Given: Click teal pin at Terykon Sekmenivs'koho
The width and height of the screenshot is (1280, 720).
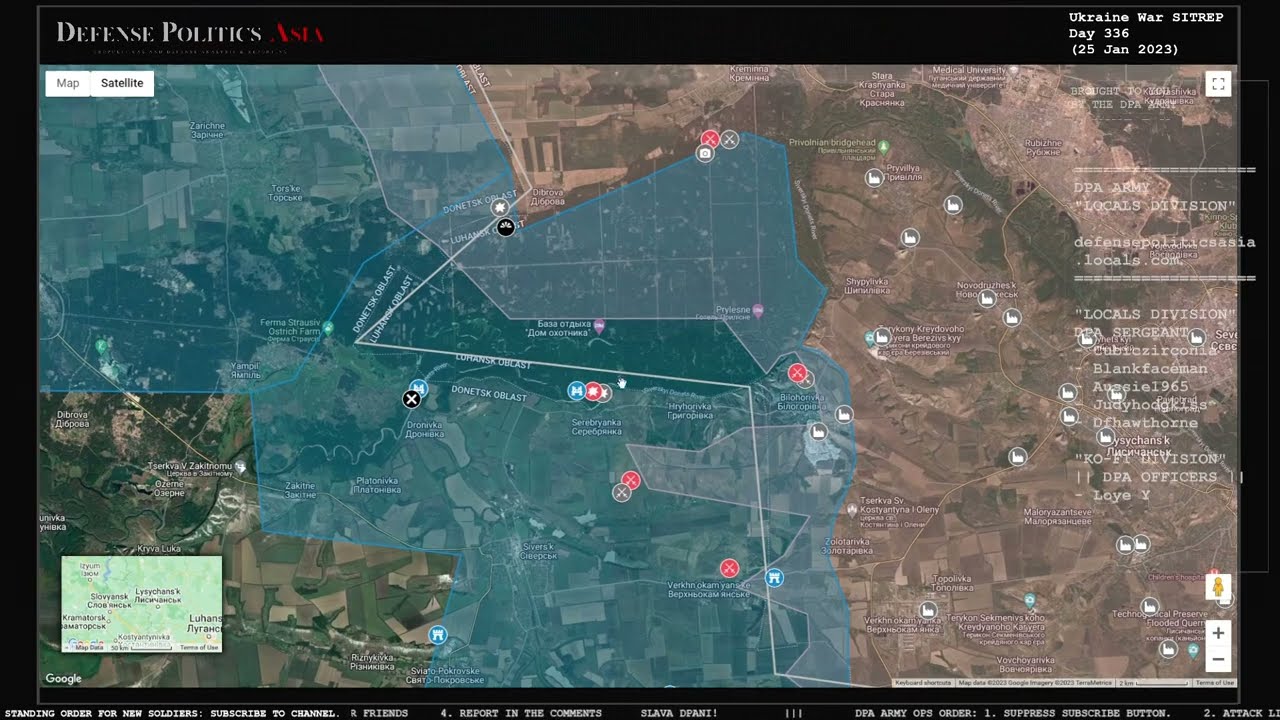Looking at the screenshot, I should [1029, 599].
